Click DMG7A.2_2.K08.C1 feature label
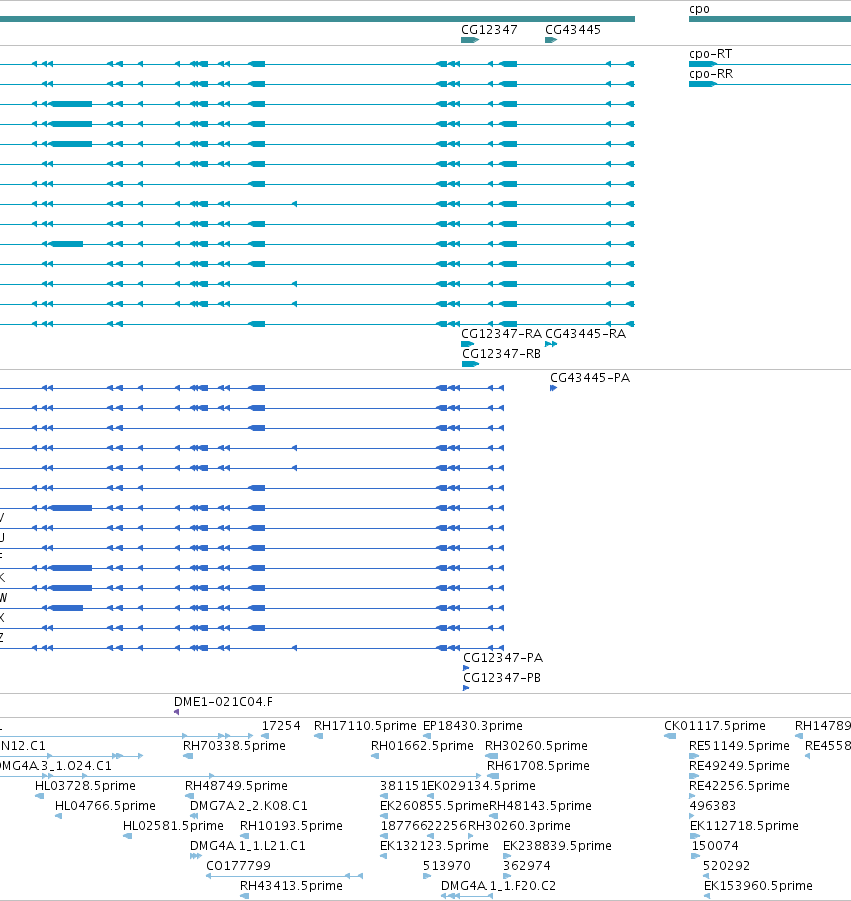 (248, 806)
